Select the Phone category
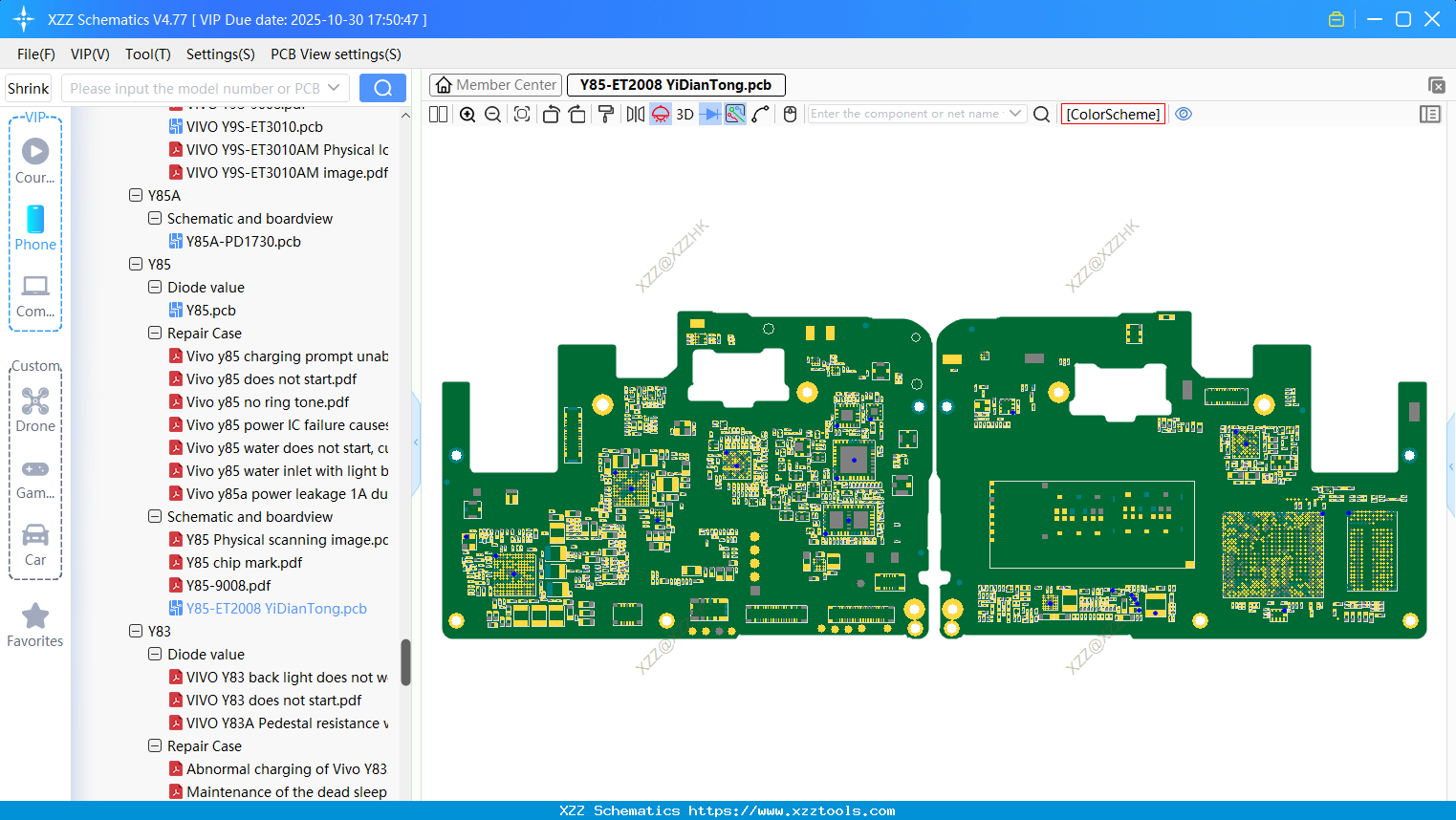Screen dimensions: 1456x820 35,227
